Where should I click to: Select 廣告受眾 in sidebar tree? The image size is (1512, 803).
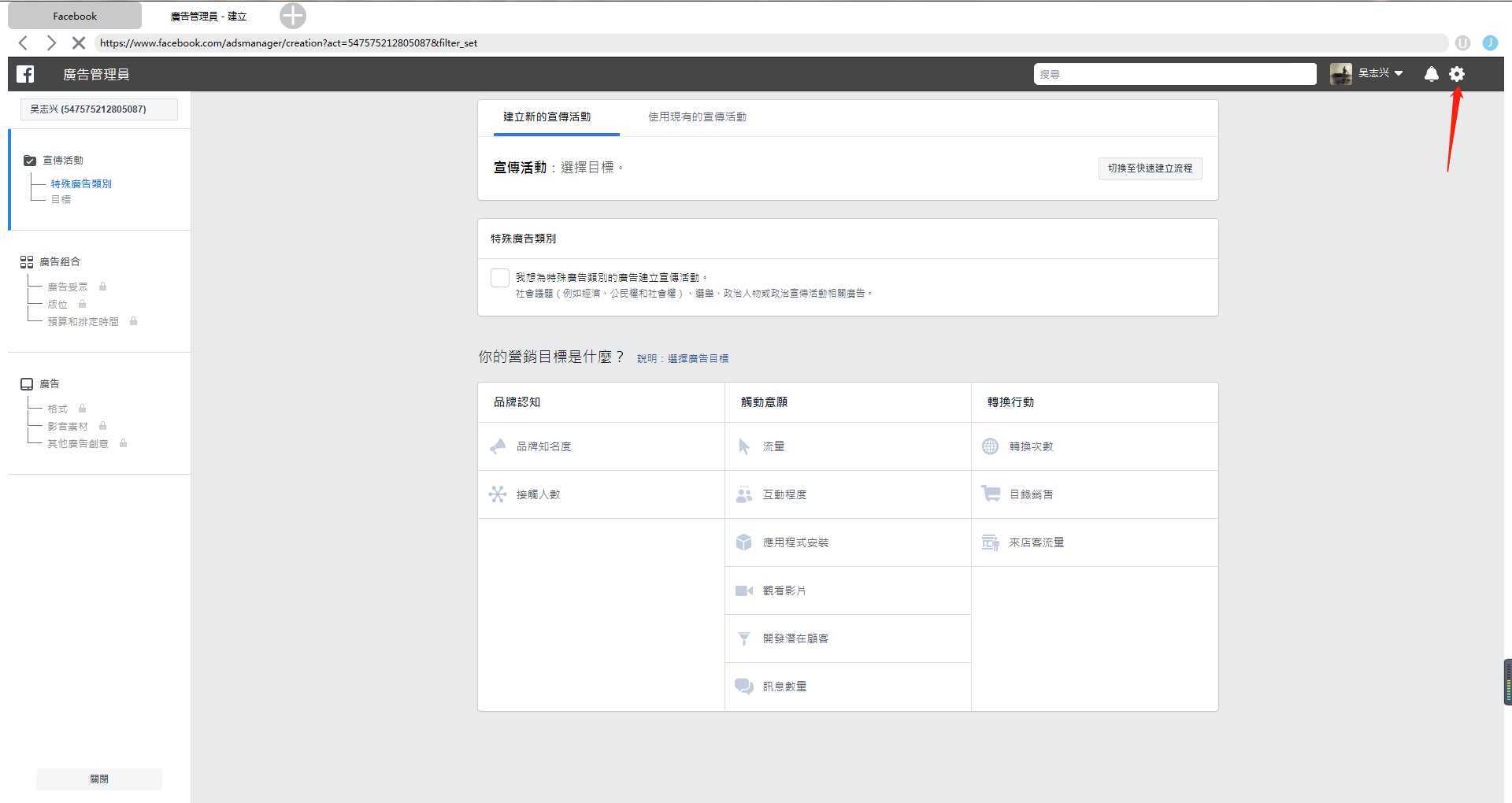(68, 287)
